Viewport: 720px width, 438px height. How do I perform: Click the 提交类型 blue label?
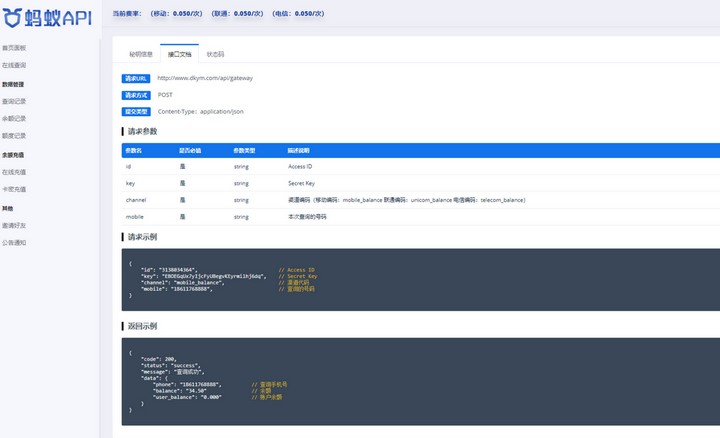click(x=136, y=112)
